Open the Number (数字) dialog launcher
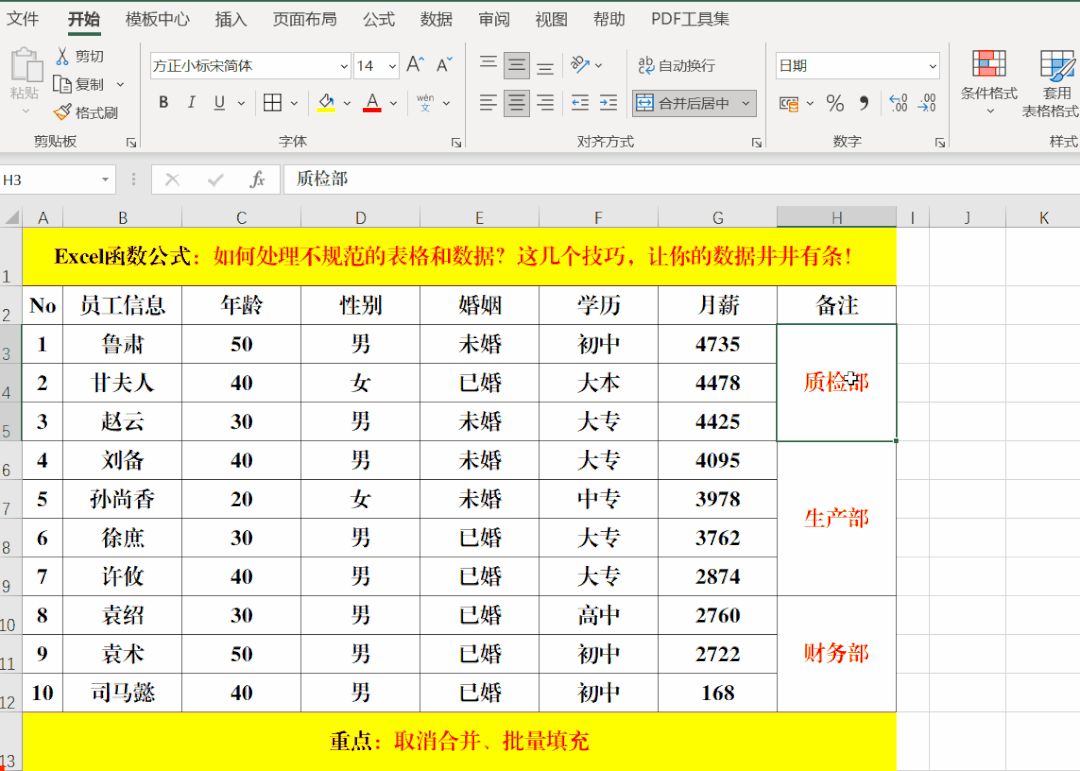Viewport: 1080px width, 771px height. pyautogui.click(x=939, y=143)
